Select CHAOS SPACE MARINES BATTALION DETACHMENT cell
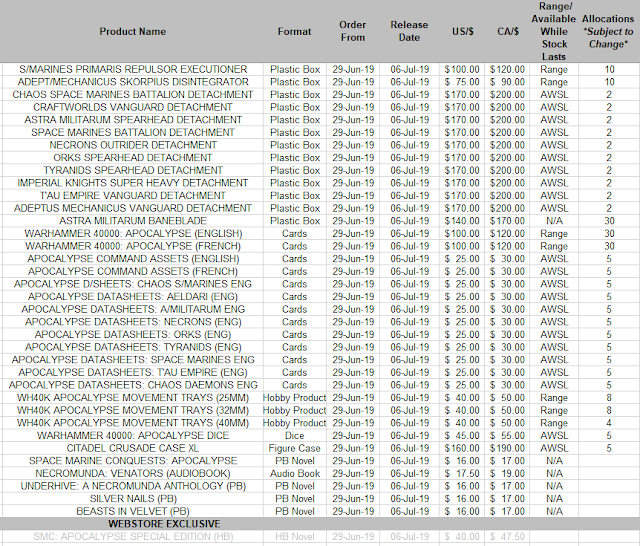This screenshot has width=640, height=546. (x=133, y=95)
